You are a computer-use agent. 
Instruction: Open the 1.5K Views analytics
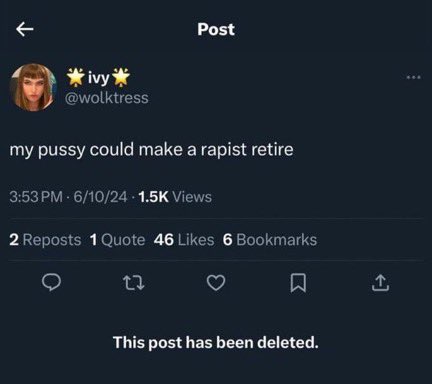(175, 197)
